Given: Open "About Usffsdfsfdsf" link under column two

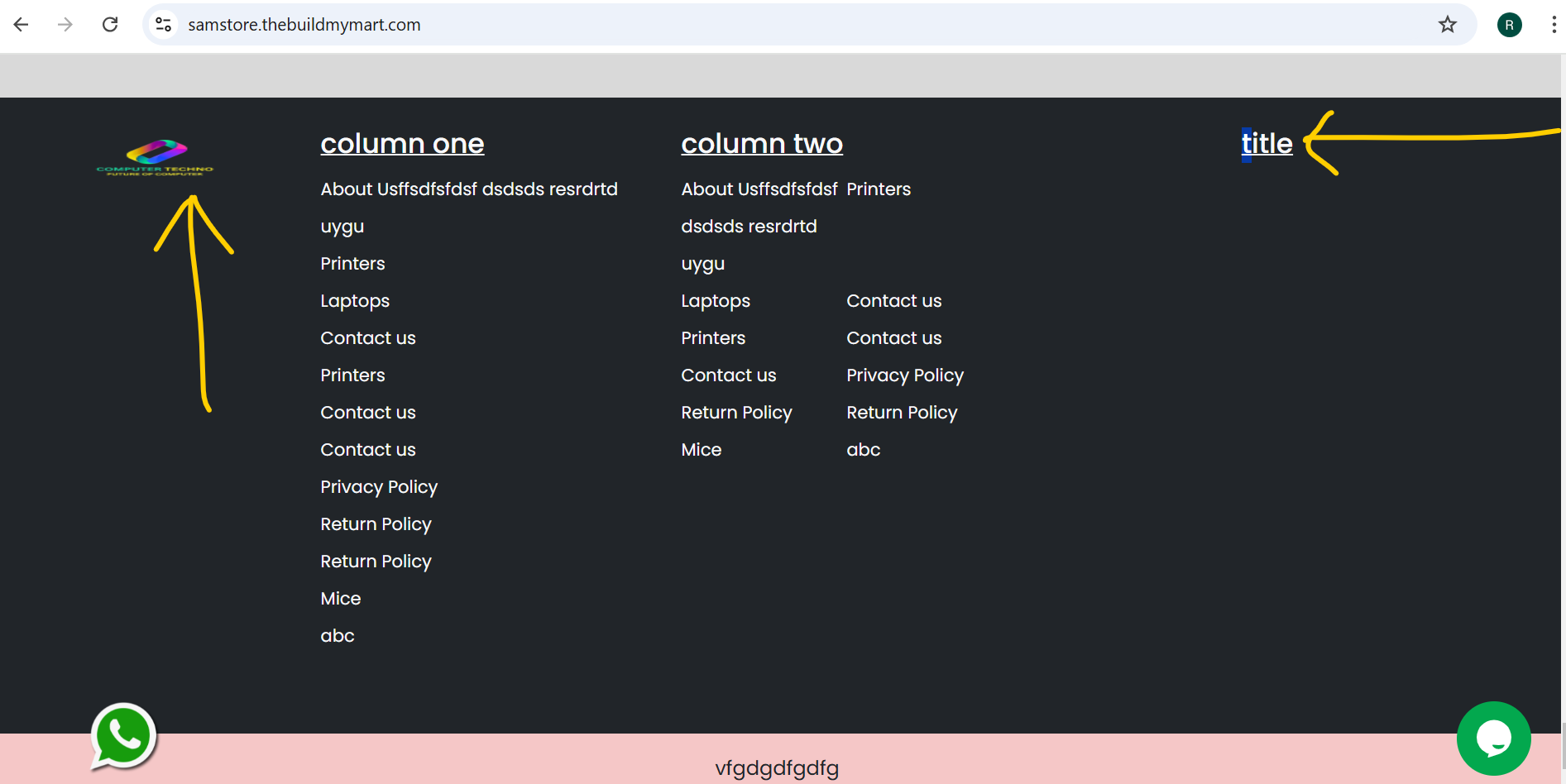Looking at the screenshot, I should pyautogui.click(x=759, y=189).
